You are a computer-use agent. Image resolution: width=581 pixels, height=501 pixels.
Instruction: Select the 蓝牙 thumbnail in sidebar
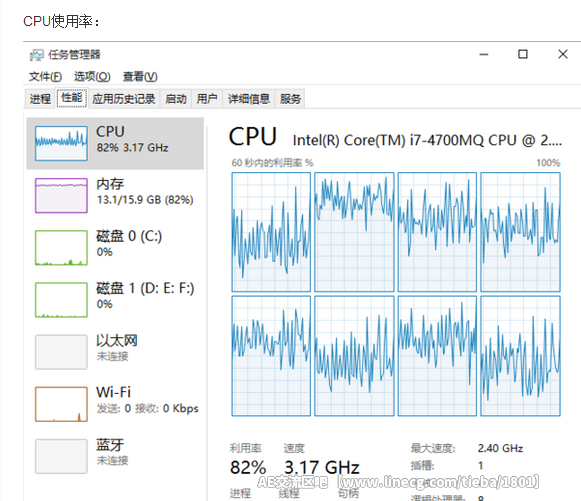(x=62, y=457)
